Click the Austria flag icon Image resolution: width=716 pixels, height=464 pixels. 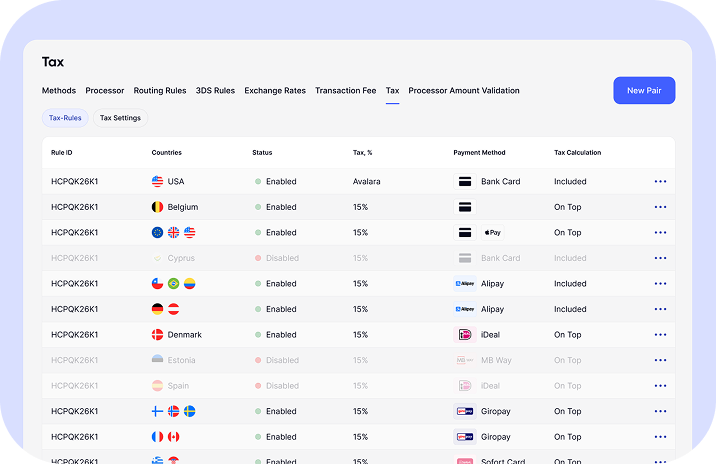click(174, 309)
